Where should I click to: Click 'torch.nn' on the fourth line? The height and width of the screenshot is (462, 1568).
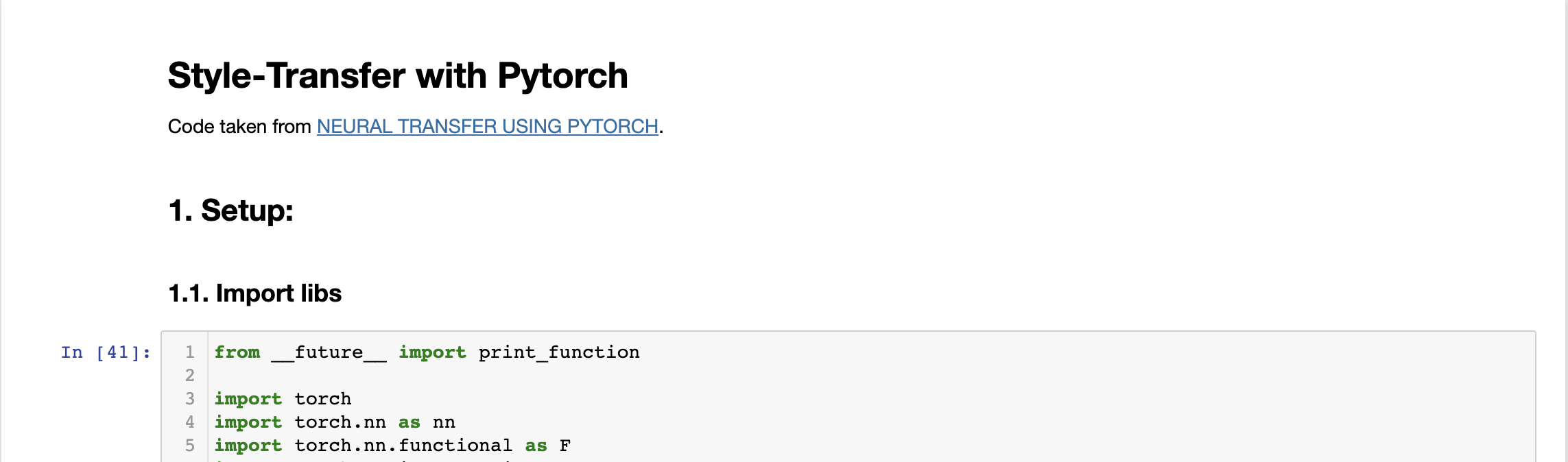(340, 422)
